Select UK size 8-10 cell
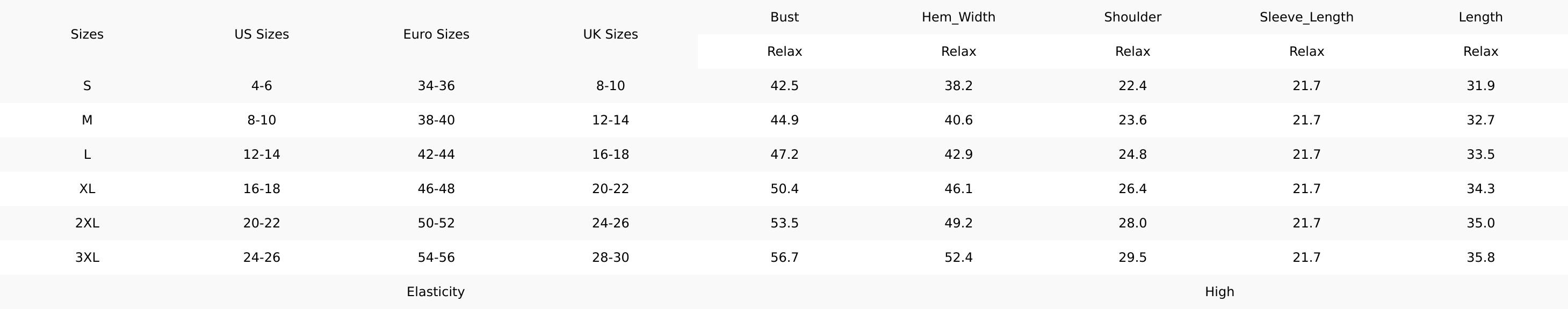1568x309 pixels. tap(610, 86)
